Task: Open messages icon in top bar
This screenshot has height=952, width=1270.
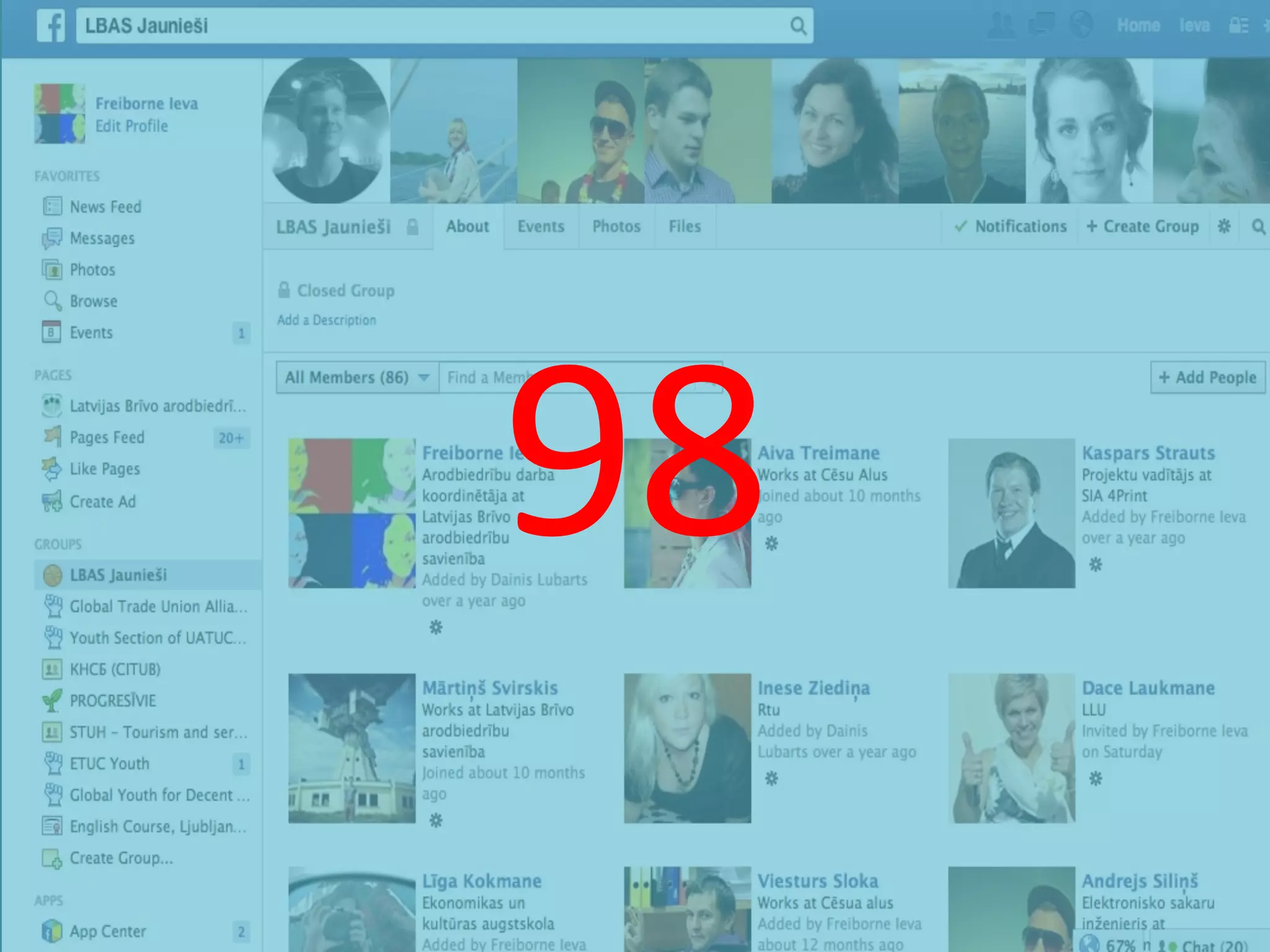Action: pos(1041,25)
